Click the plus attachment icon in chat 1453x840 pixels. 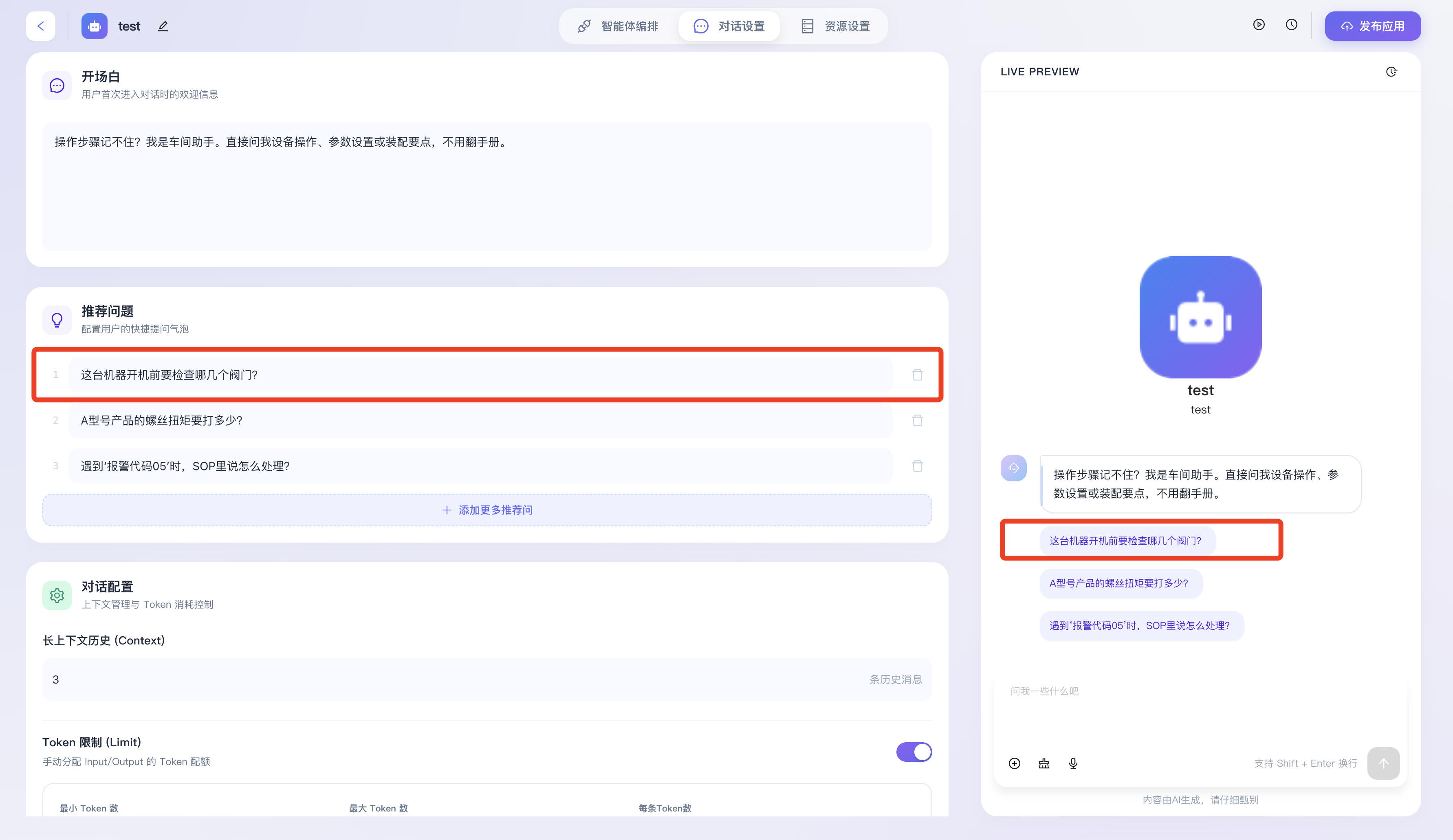[1015, 763]
